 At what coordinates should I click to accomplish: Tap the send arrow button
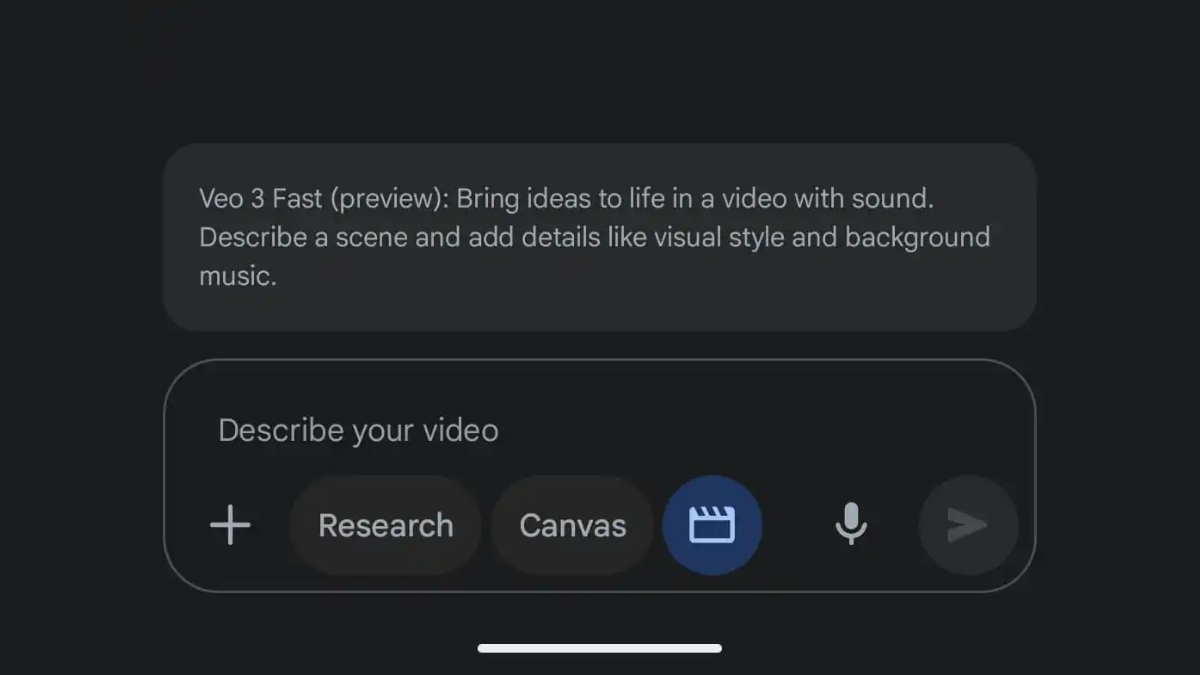pos(968,525)
